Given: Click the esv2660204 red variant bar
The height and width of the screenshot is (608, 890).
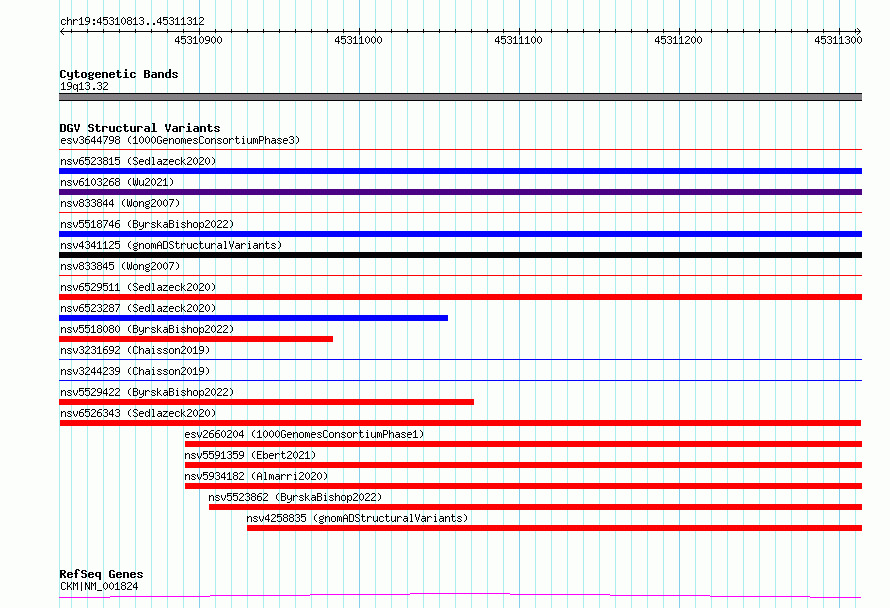Looking at the screenshot, I should (x=523, y=444).
